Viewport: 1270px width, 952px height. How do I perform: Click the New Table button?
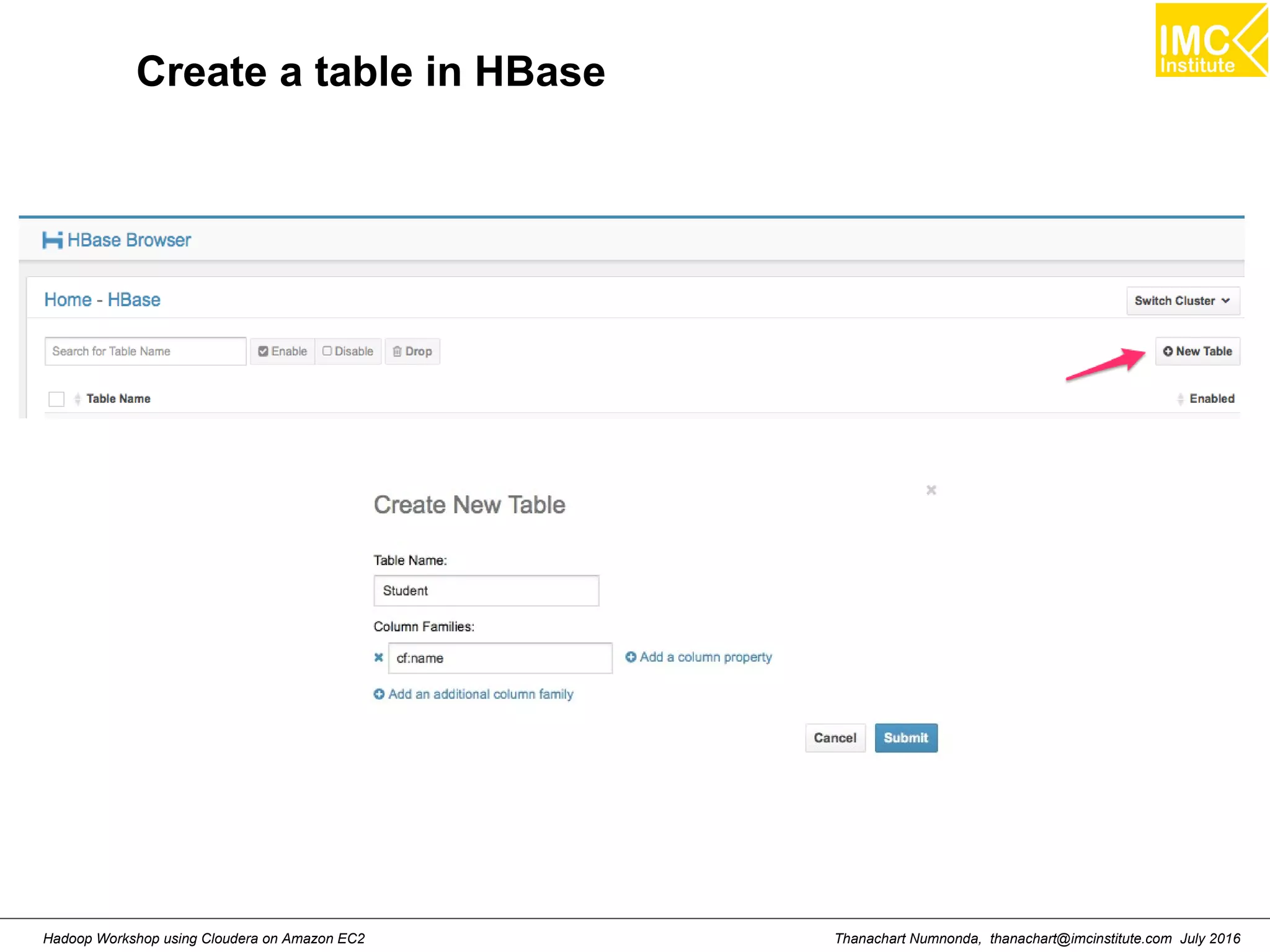(1197, 351)
